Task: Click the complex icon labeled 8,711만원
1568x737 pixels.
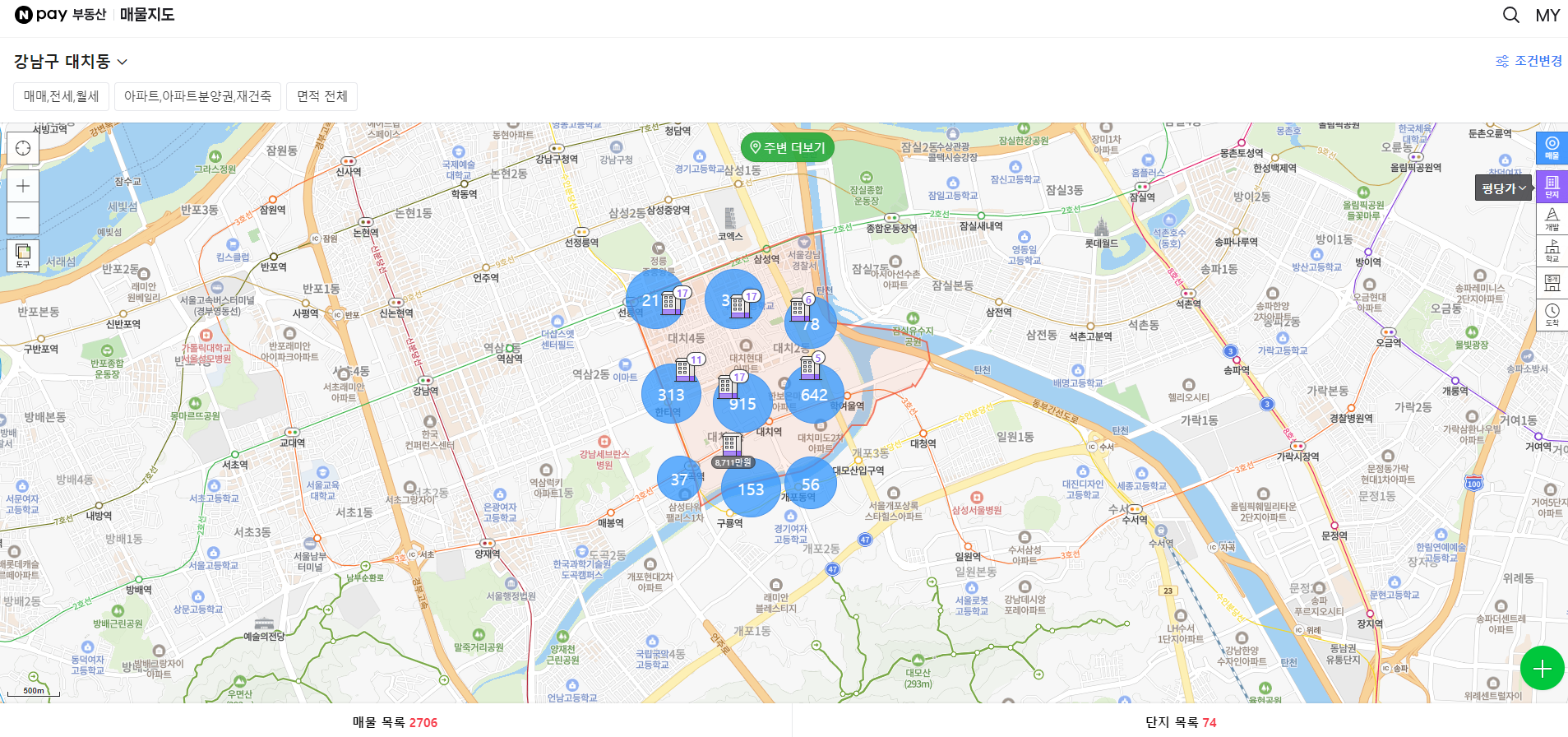Action: [731, 450]
